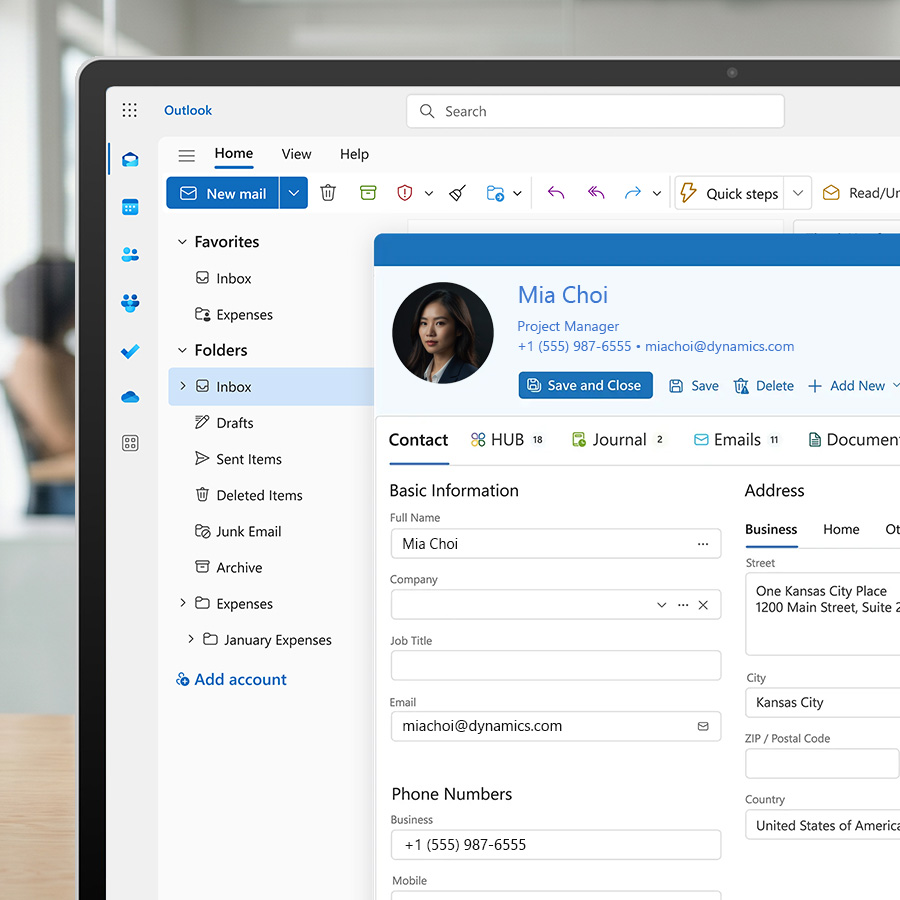Open Groups in the left app rail
The image size is (900, 900).
(130, 302)
